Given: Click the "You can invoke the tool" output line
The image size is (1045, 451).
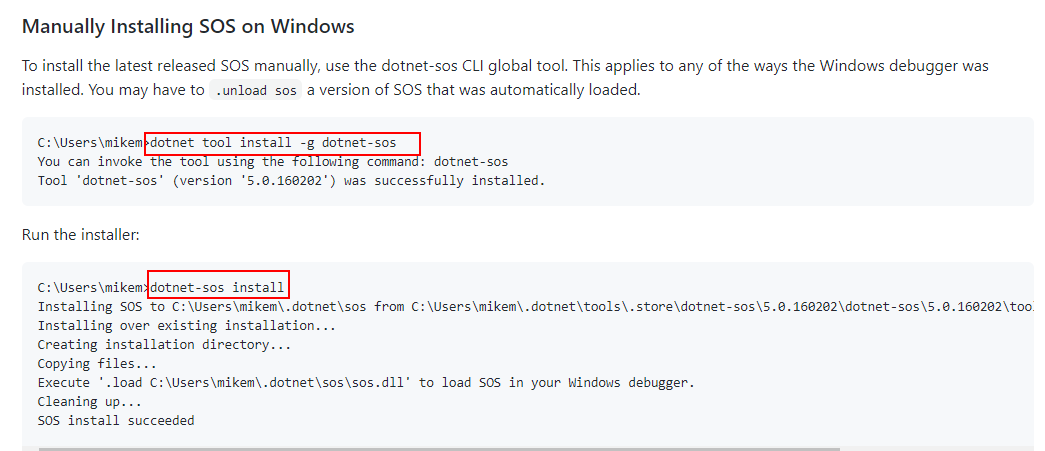Looking at the screenshot, I should [273, 162].
